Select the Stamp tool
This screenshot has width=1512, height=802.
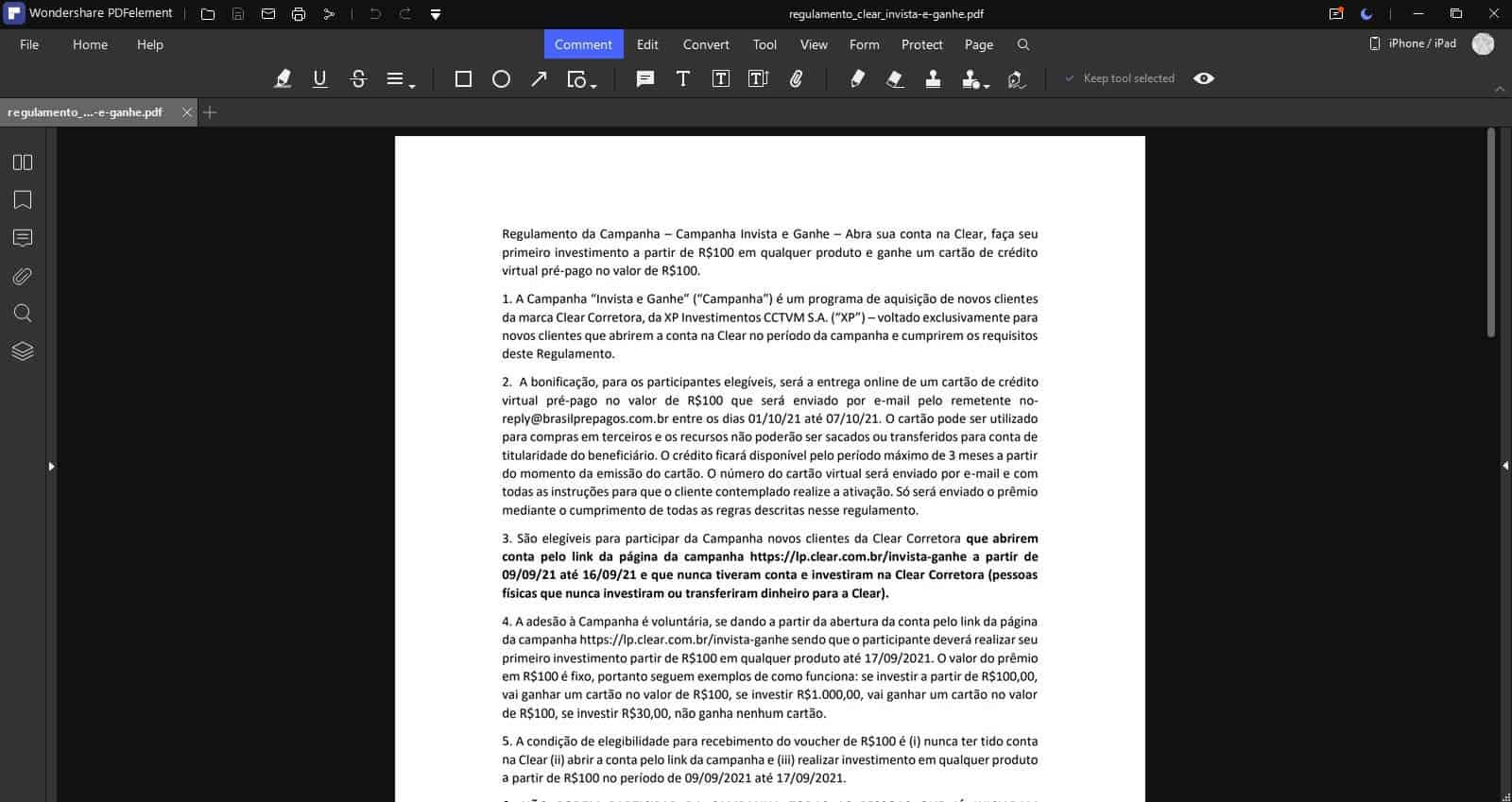point(933,78)
